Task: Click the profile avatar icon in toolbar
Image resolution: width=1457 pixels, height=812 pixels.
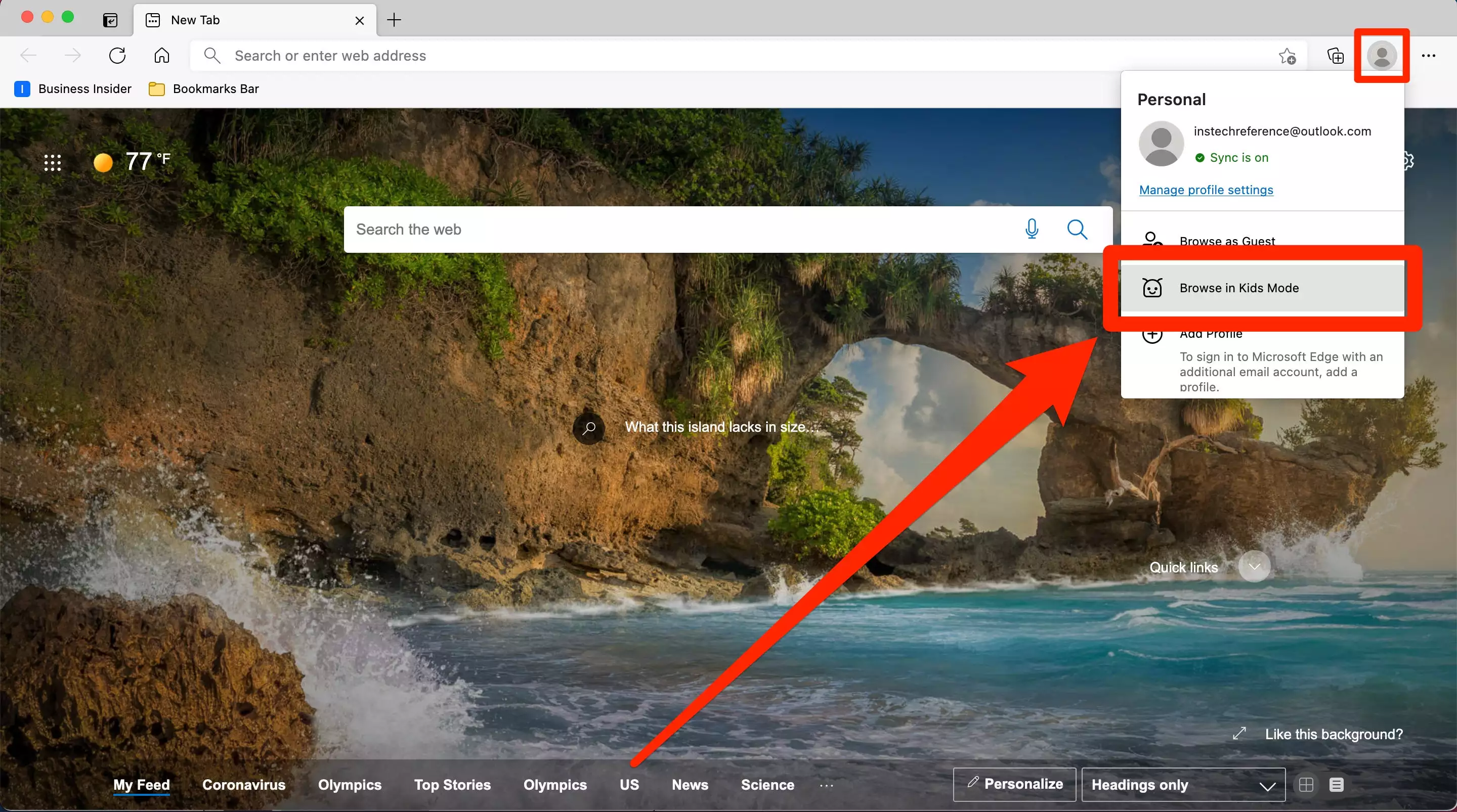Action: tap(1381, 56)
